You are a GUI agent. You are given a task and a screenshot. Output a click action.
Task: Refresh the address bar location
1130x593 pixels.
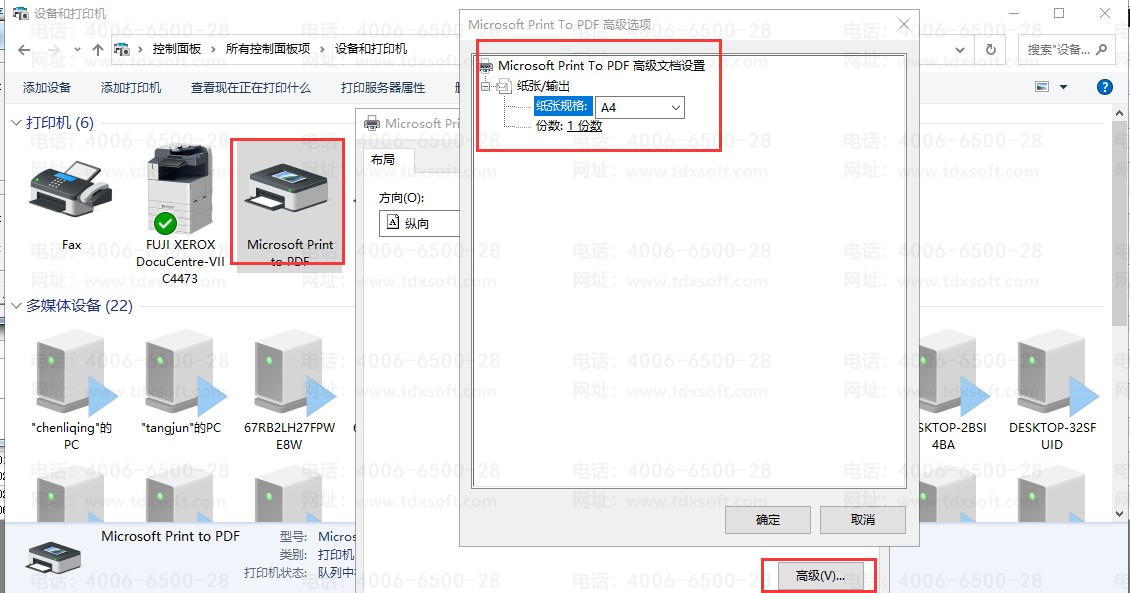coord(991,49)
